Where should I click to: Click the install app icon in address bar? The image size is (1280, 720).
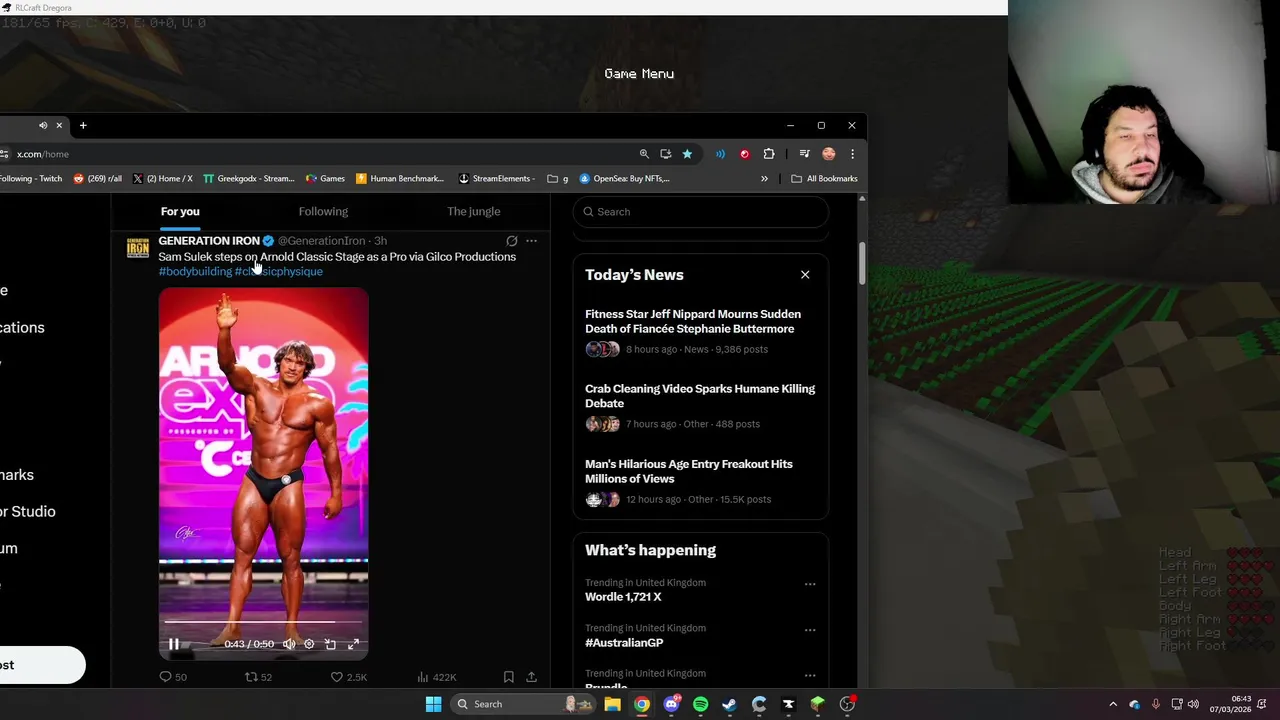coord(665,154)
